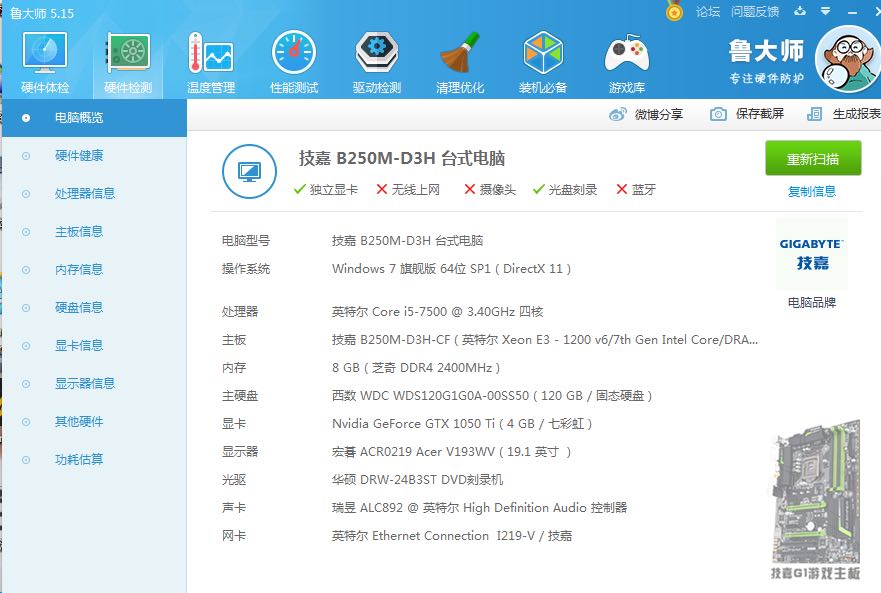Open the title bar dropdown menu arrow

(x=825, y=11)
